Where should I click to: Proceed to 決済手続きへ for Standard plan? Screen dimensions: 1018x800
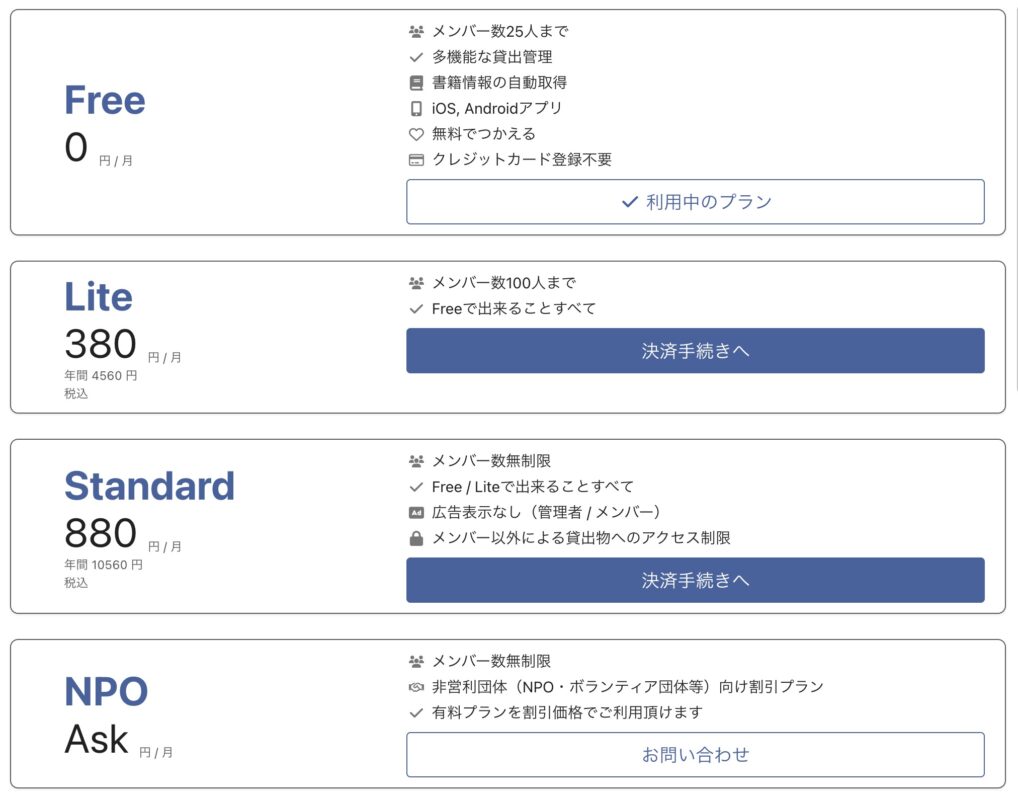coord(695,580)
